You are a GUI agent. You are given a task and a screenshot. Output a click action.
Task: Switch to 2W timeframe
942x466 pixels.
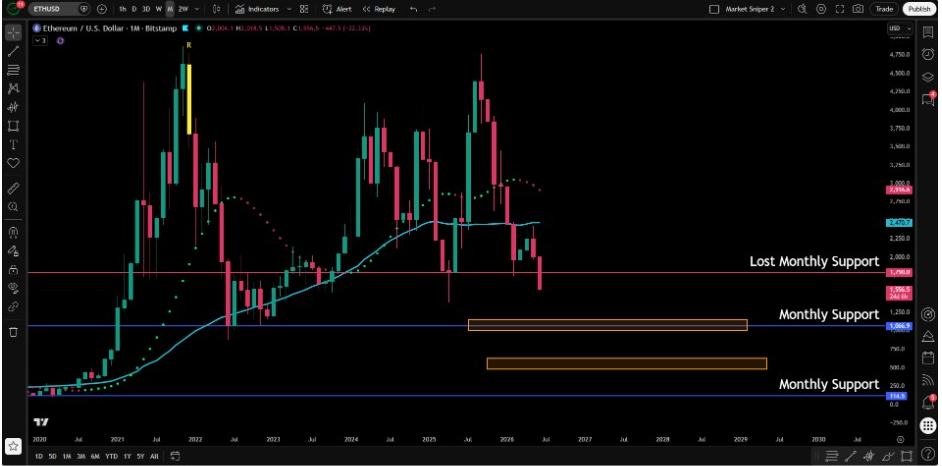[183, 9]
